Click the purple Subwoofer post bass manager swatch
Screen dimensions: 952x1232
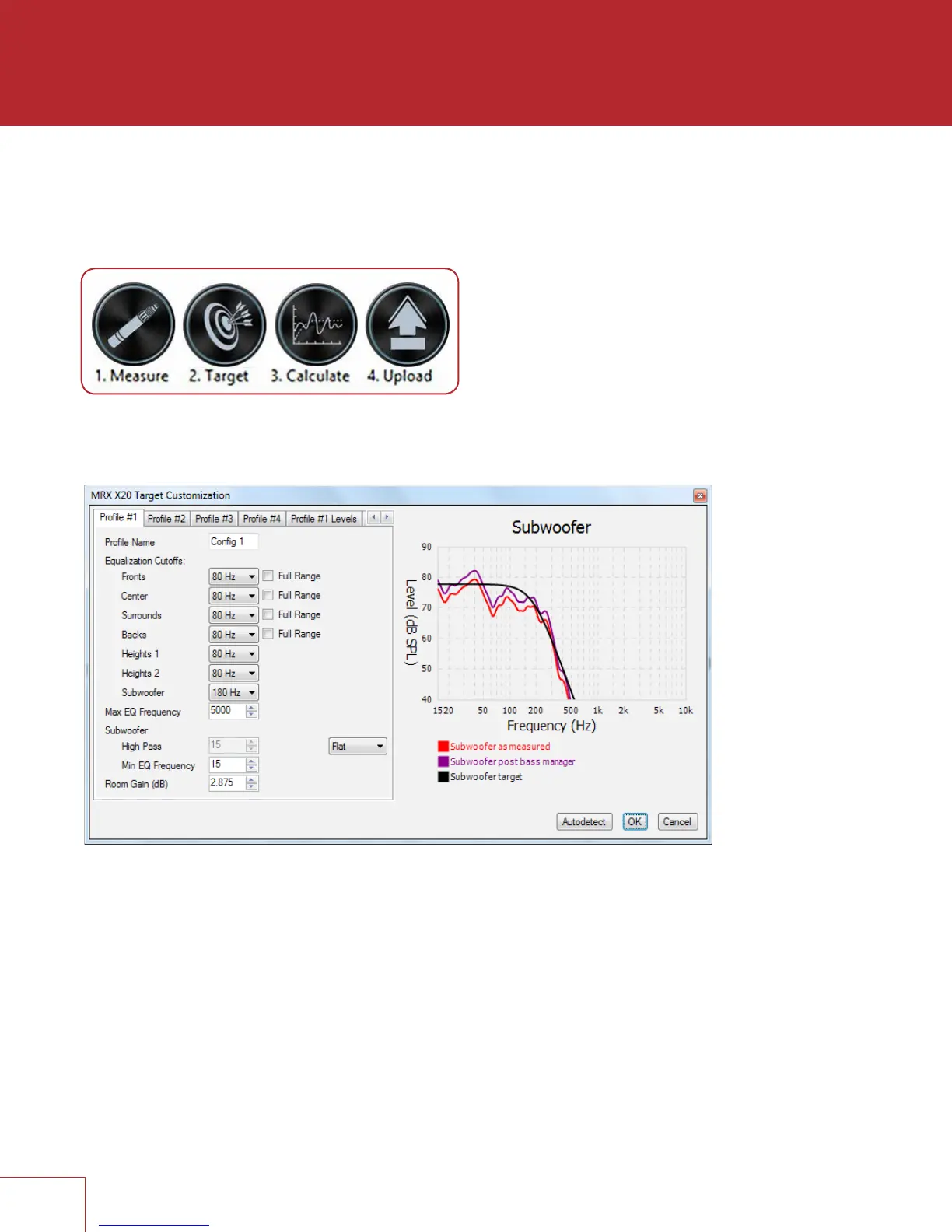click(443, 761)
